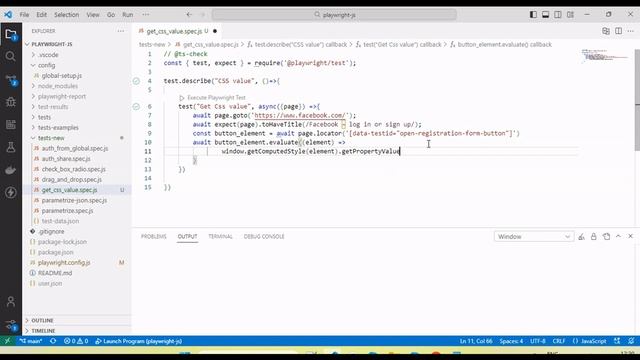This screenshot has width=640, height=360.
Task: Click the main branch in status bar
Action: tap(31, 341)
